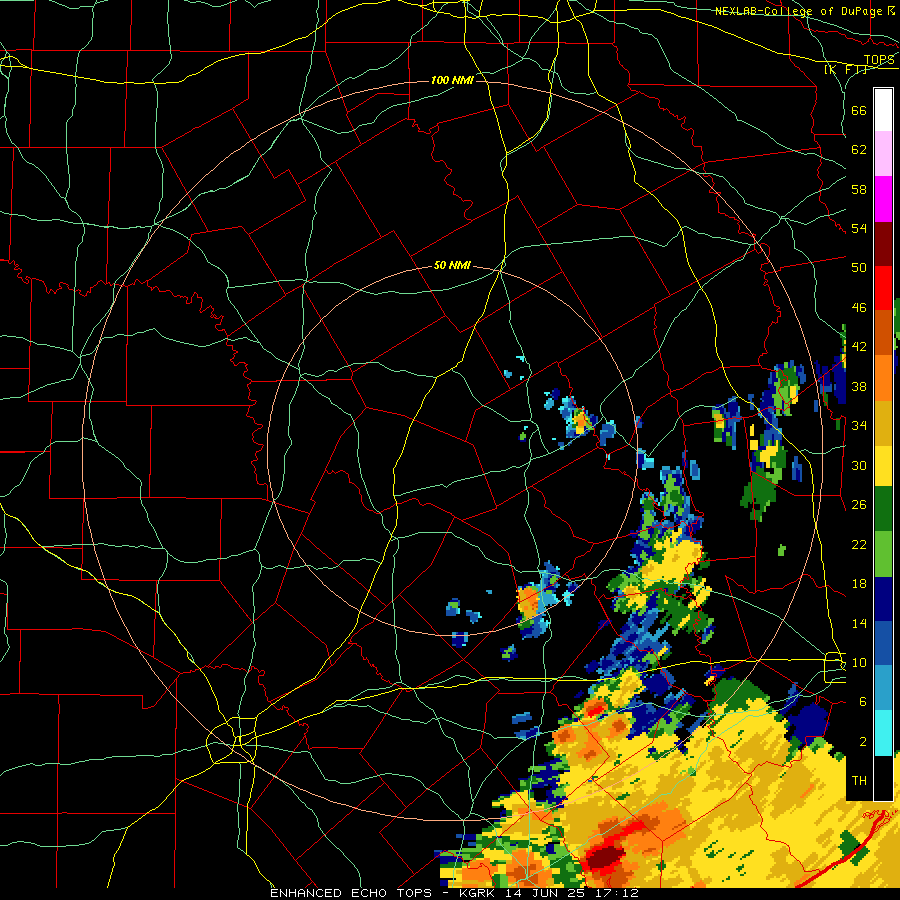Viewport: 900px width, 900px height.
Task: Select the magenta swatch in the legend
Action: pos(883,199)
